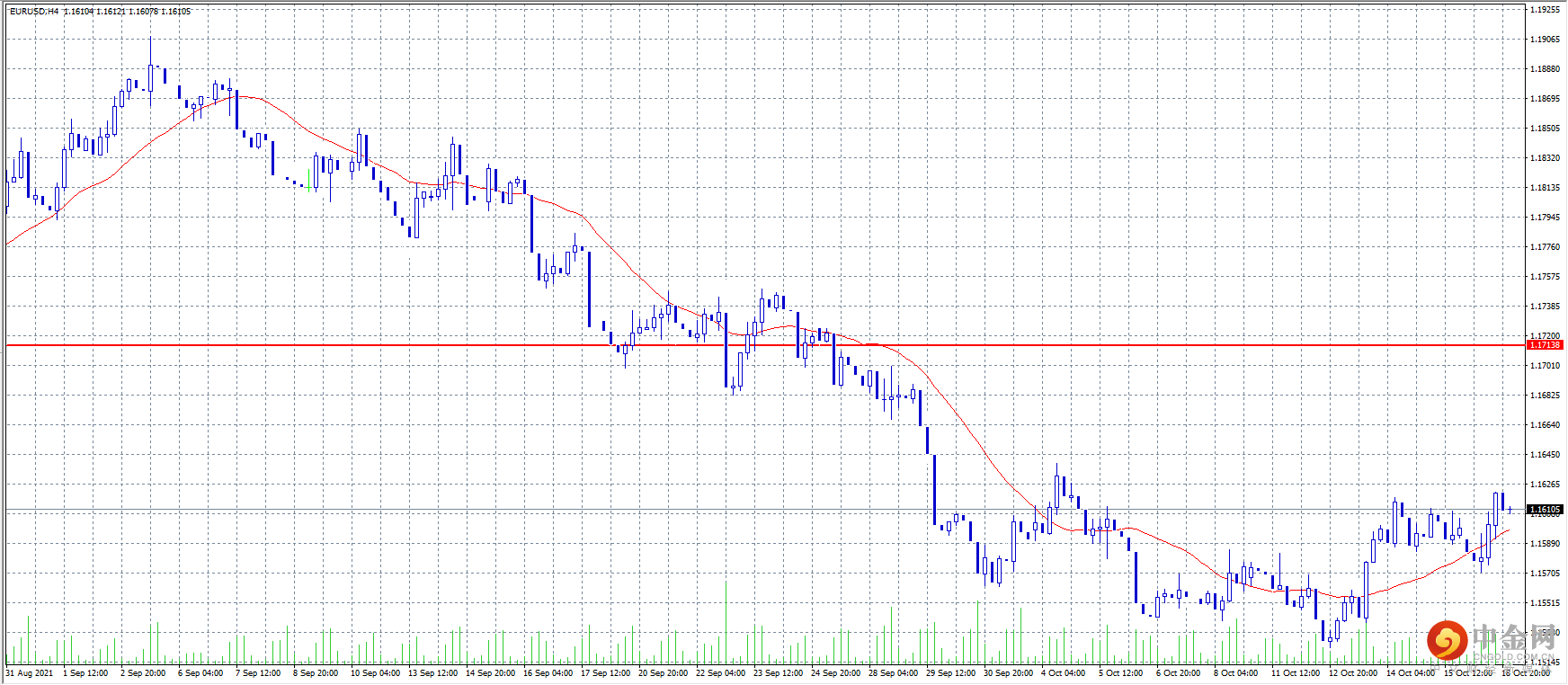Click the 1.15890 price axis label
Image resolution: width=1568 pixels, height=685 pixels.
[1546, 544]
